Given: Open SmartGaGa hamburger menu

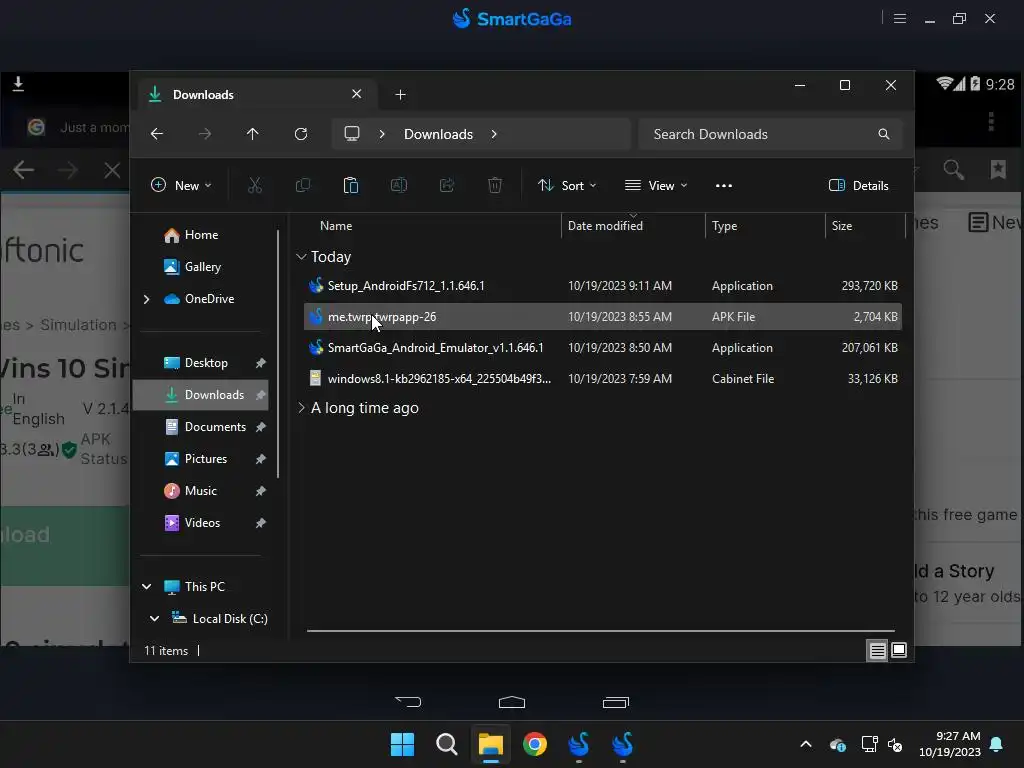Looking at the screenshot, I should click(900, 19).
